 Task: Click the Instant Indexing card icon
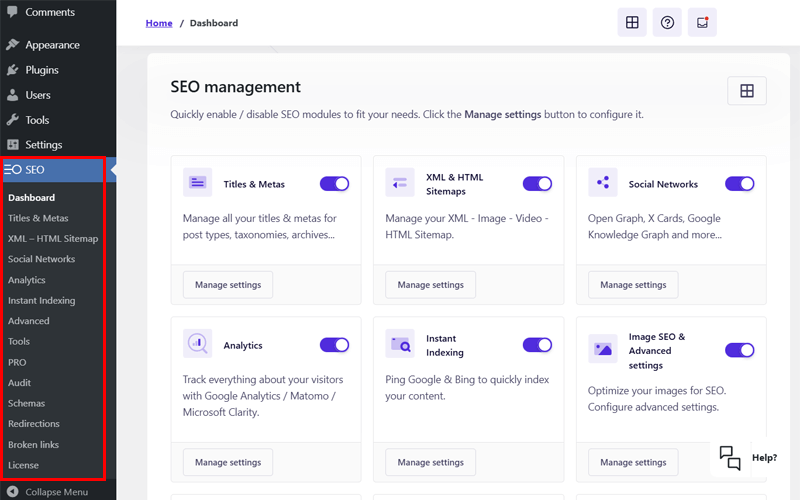tap(400, 343)
